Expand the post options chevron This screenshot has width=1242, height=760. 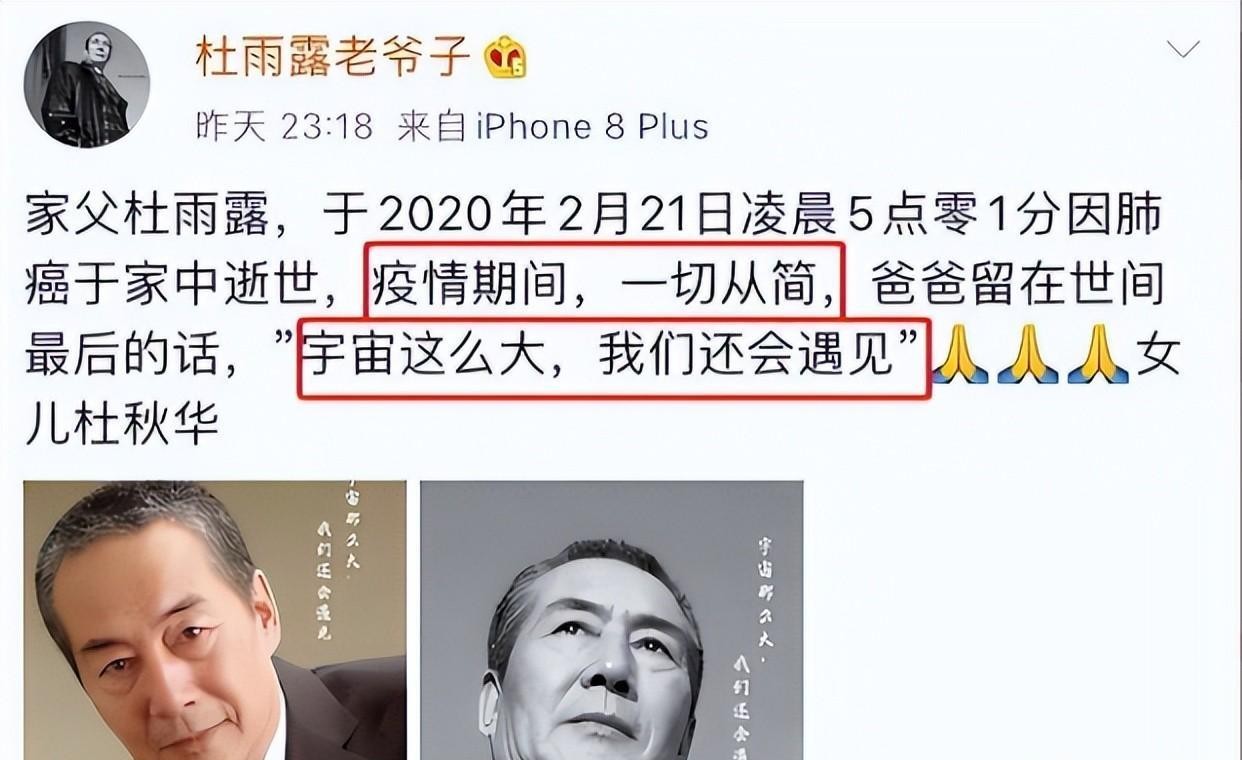point(1183,49)
